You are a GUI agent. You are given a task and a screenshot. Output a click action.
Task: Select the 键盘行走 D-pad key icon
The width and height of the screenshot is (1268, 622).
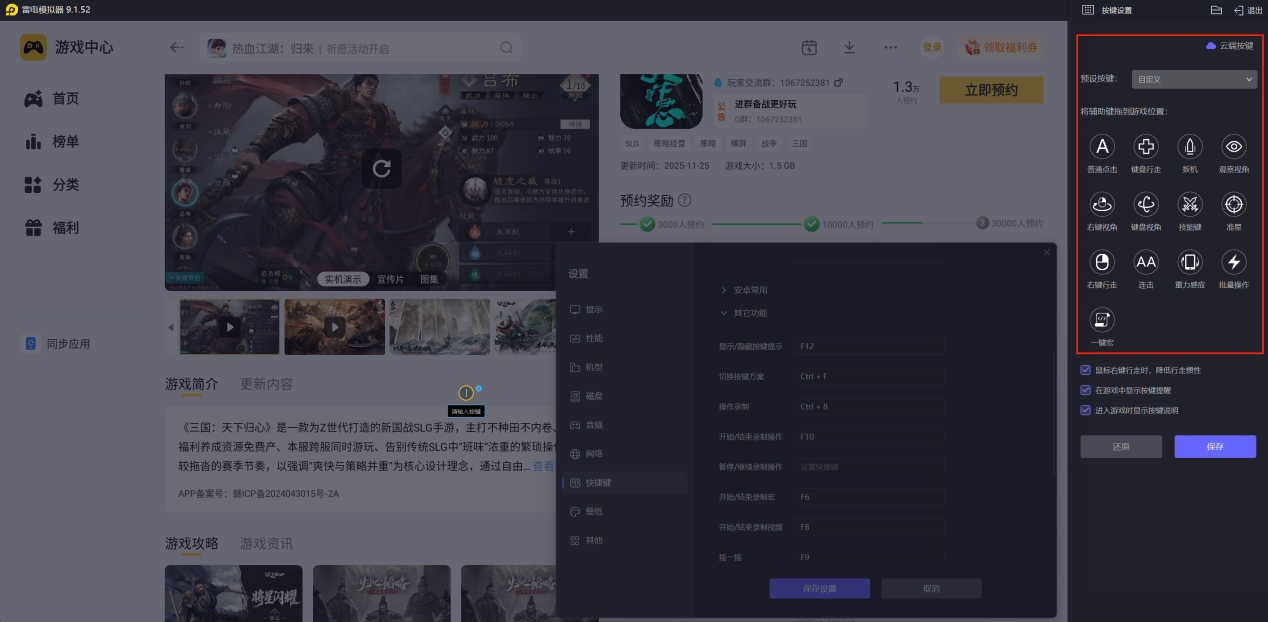1146,147
